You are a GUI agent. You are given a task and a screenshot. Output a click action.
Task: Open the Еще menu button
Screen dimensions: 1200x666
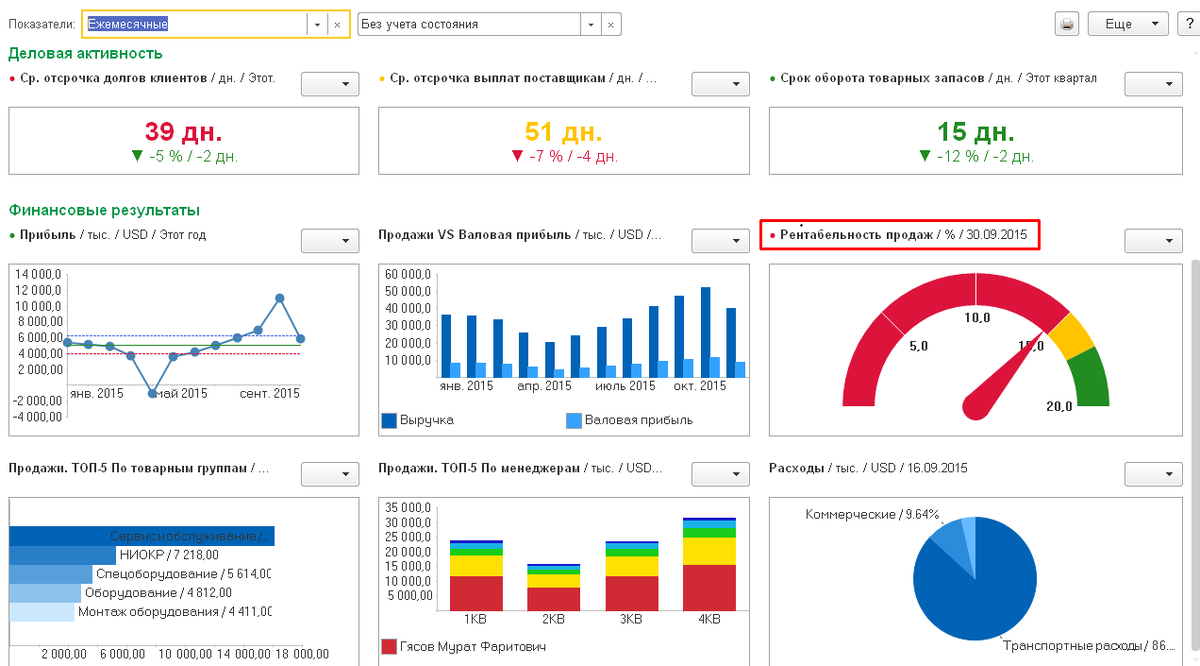tap(1128, 24)
